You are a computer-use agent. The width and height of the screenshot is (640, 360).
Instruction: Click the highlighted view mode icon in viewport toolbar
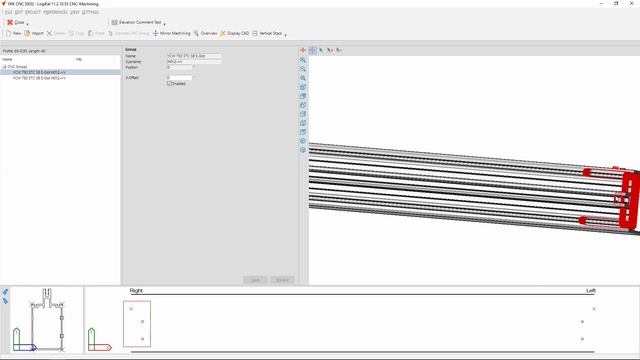pos(313,50)
